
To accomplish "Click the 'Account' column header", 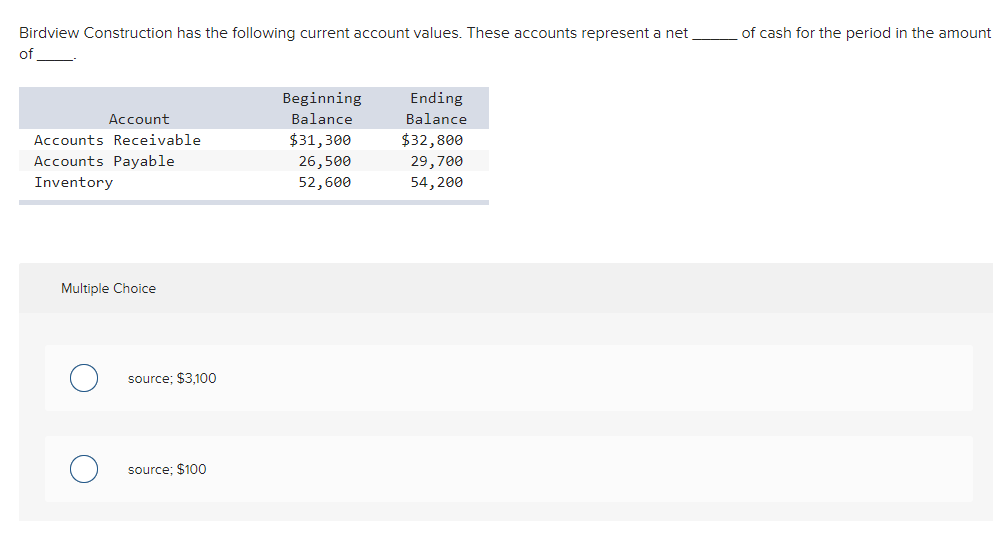I will click(x=139, y=119).
